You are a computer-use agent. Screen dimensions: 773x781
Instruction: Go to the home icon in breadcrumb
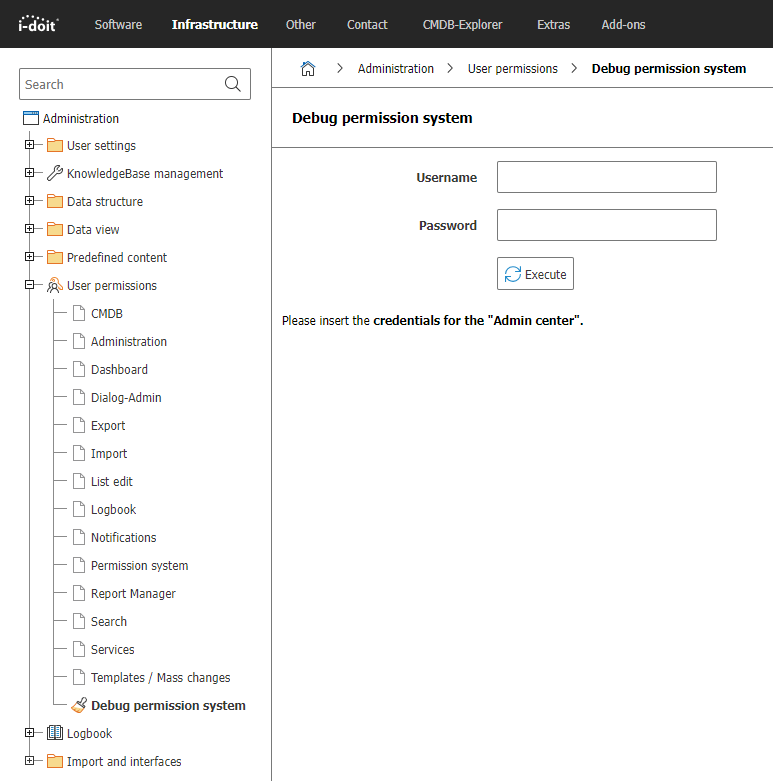coord(308,68)
